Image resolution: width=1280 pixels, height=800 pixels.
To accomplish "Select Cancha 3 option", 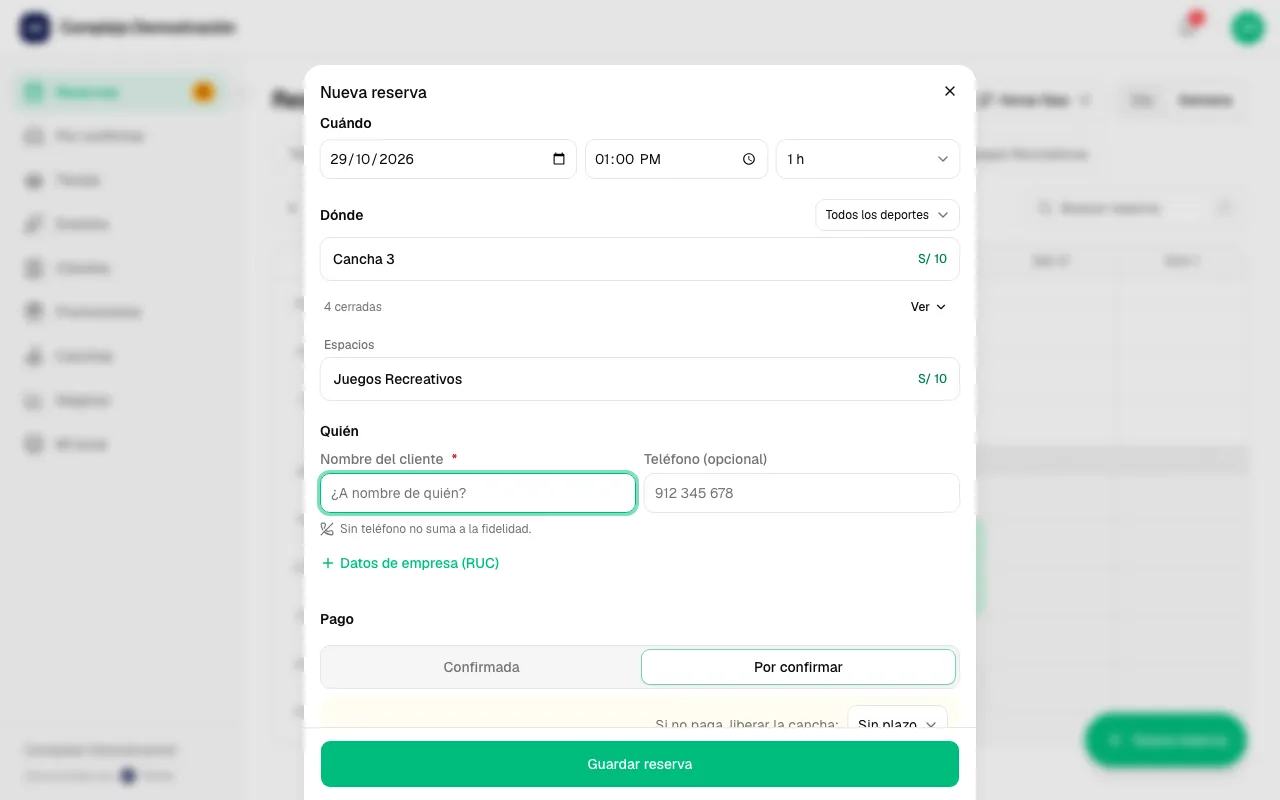I will pyautogui.click(x=640, y=259).
